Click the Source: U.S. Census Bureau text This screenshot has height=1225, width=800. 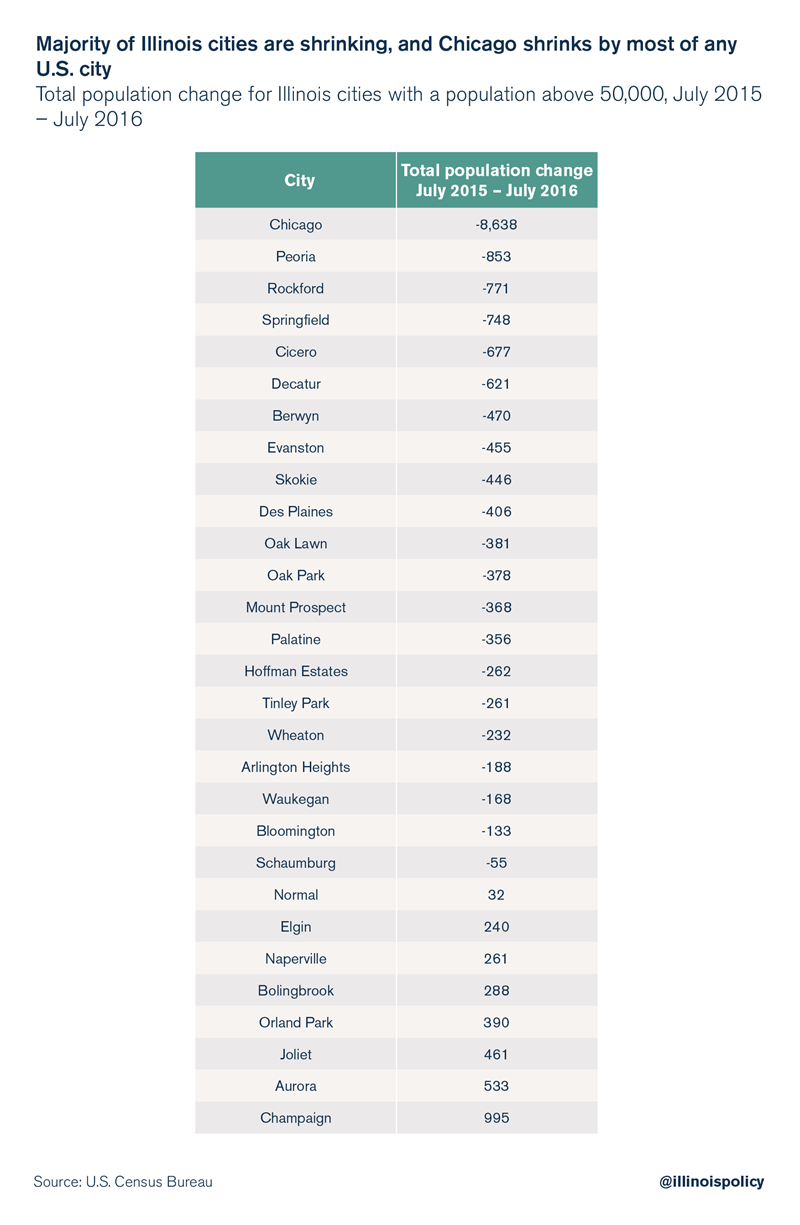123,1181
